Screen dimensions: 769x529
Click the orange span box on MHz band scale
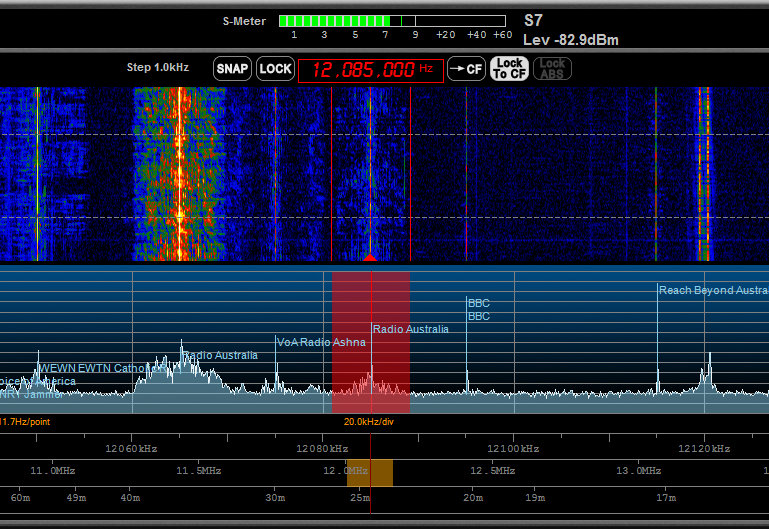click(370, 473)
